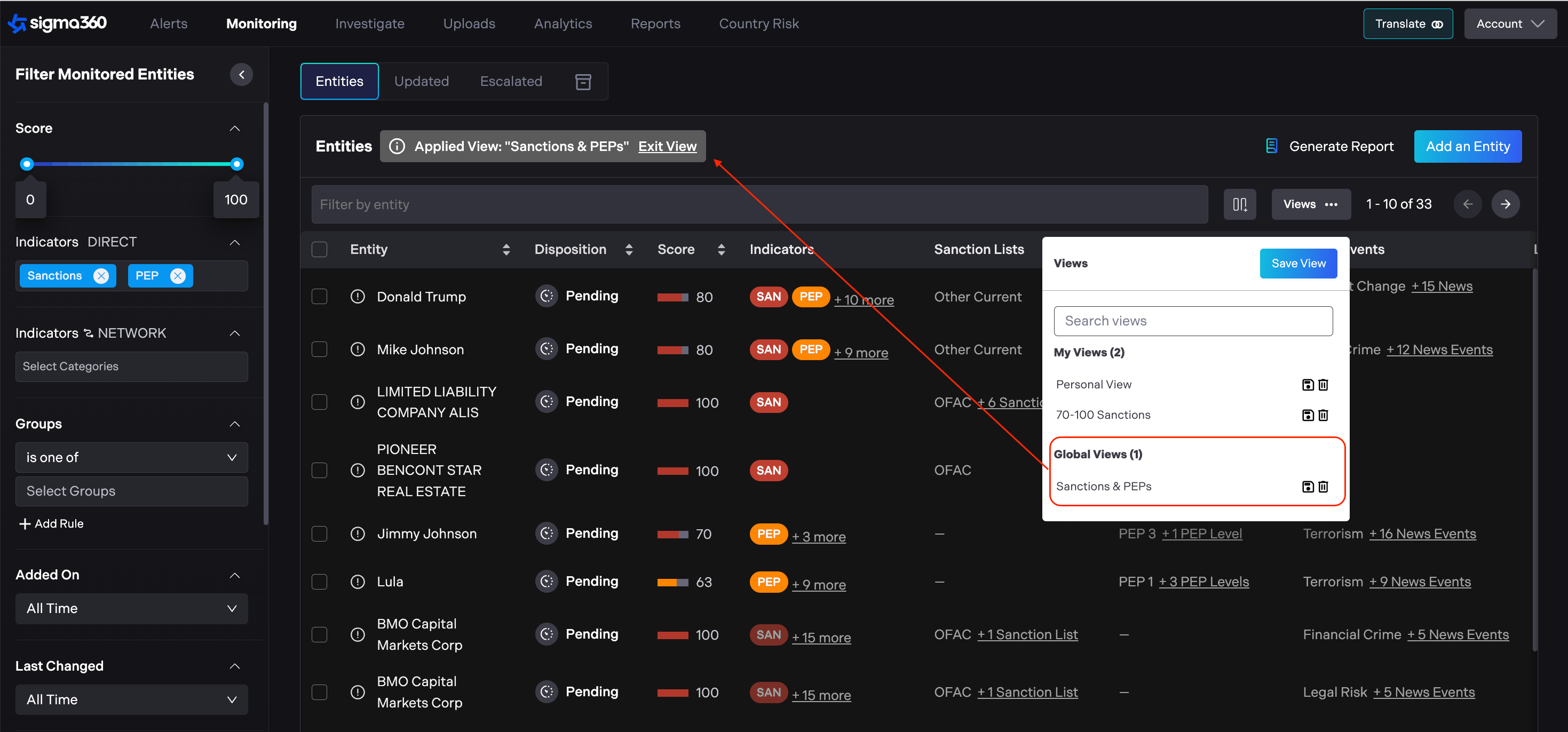Collapse the filter sidebar with arrow button

pos(241,74)
